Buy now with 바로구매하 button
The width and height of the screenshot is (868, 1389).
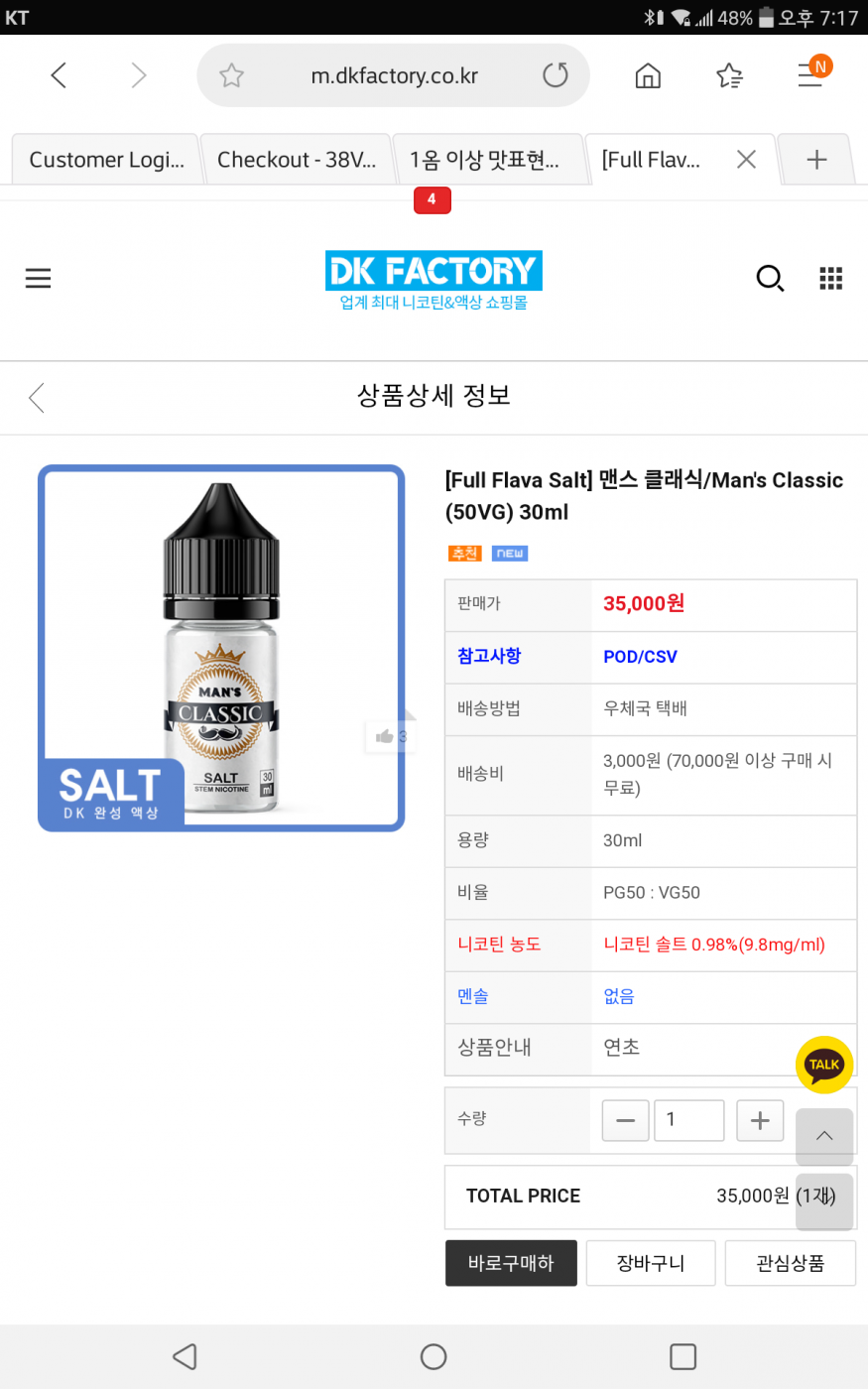511,1263
